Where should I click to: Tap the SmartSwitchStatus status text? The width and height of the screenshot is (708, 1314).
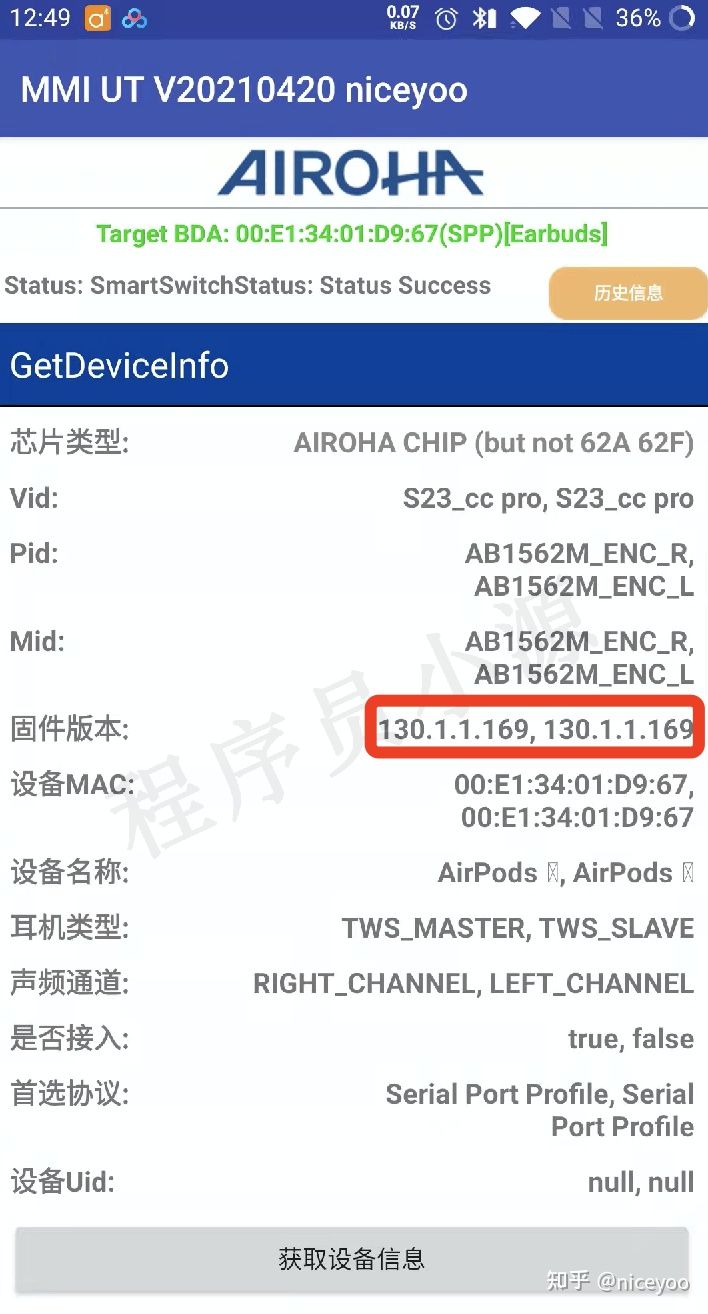pyautogui.click(x=248, y=286)
